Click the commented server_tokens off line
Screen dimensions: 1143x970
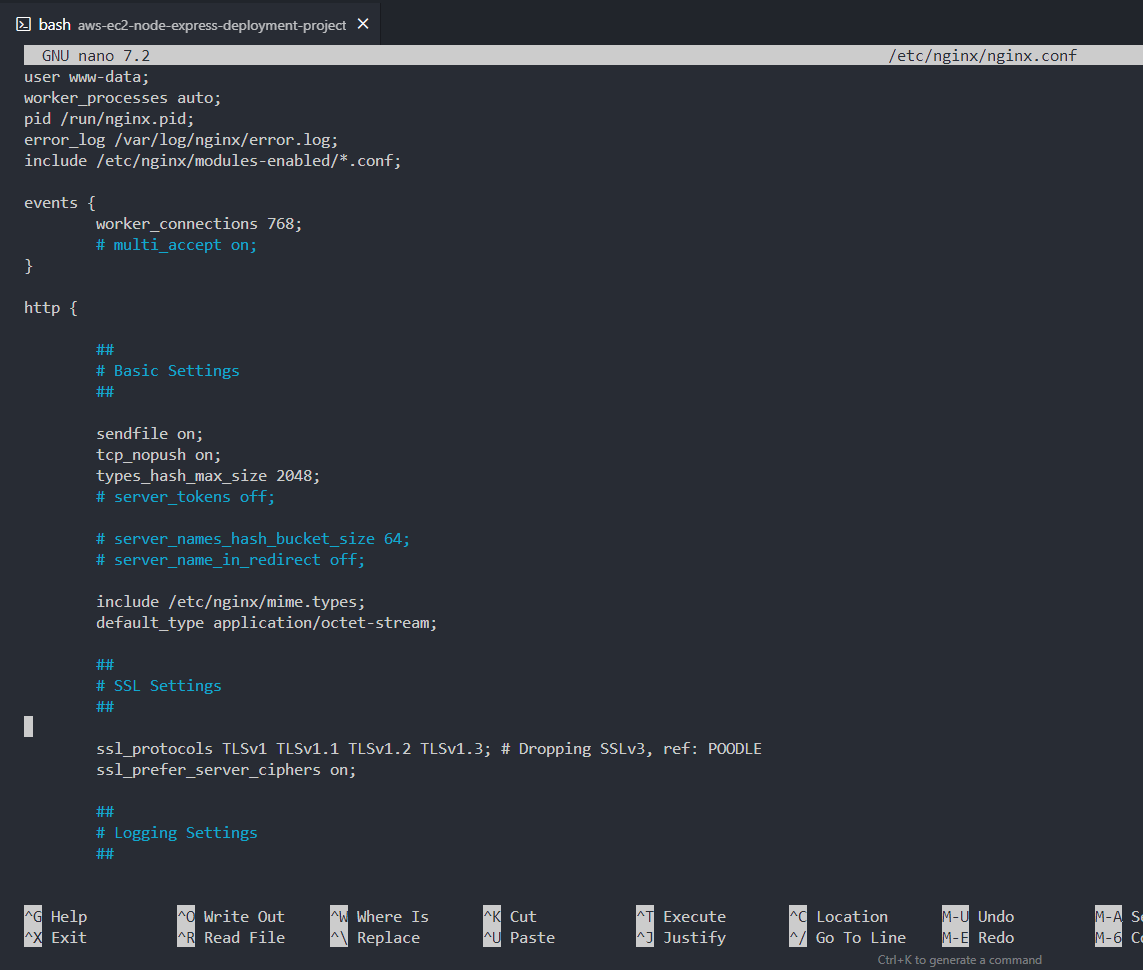185,497
